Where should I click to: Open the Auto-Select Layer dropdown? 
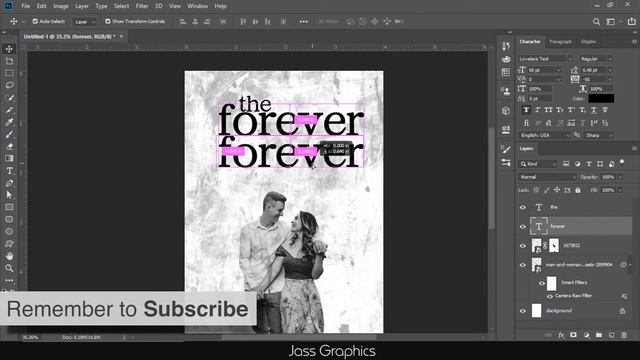[x=84, y=22]
